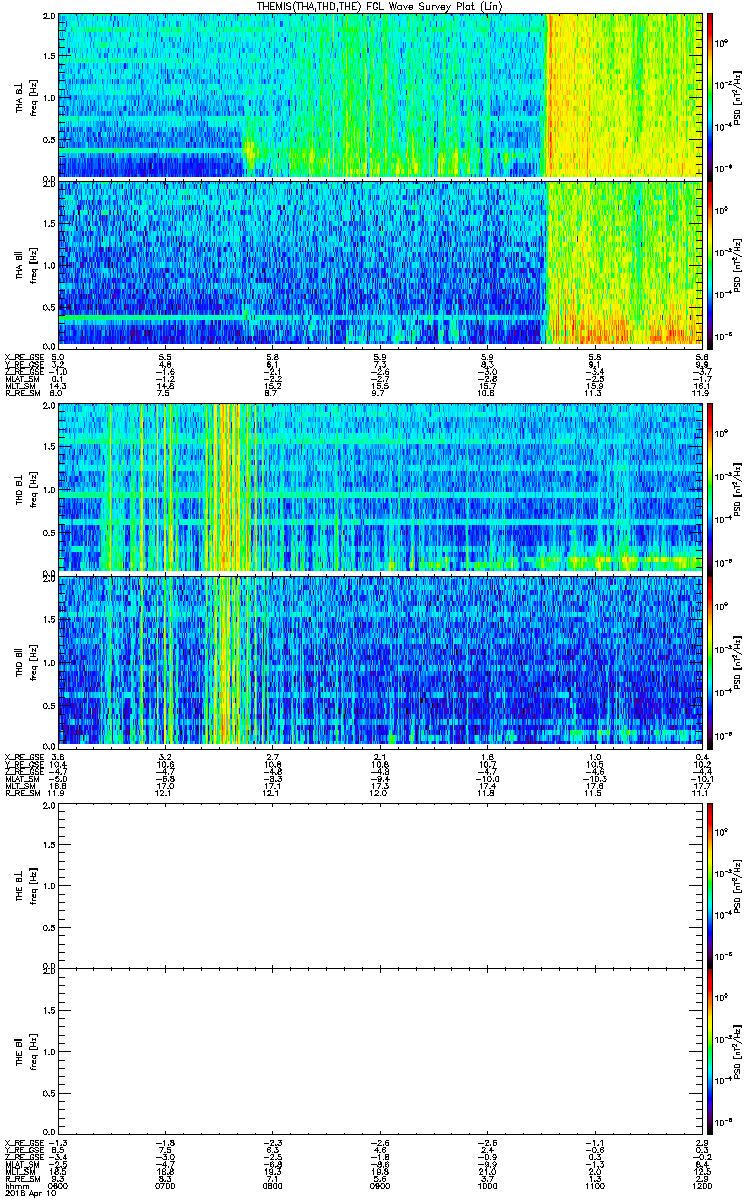
Task: Click the 0900 time label at the bottom
Action: 380,1185
